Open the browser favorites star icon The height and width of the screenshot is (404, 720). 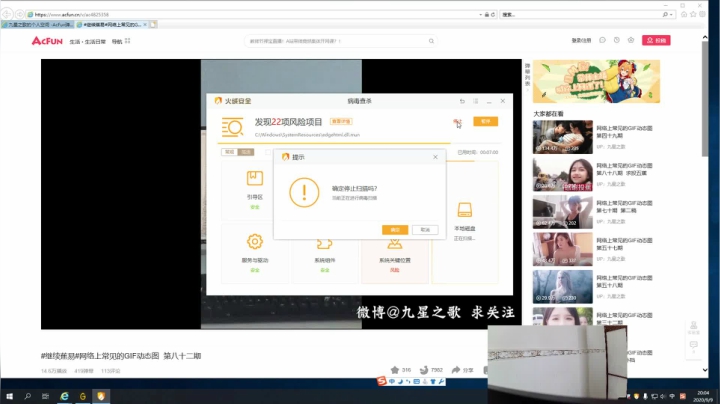(693, 14)
